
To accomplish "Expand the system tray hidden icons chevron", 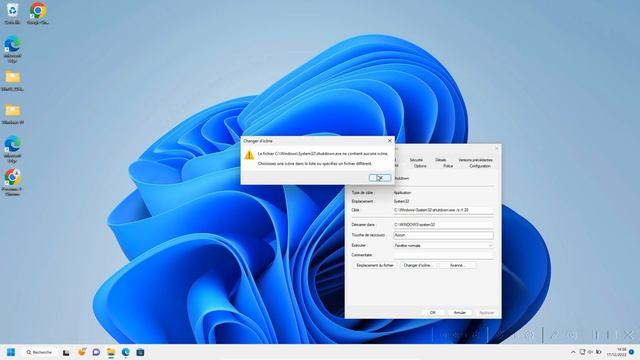I will 573,352.
